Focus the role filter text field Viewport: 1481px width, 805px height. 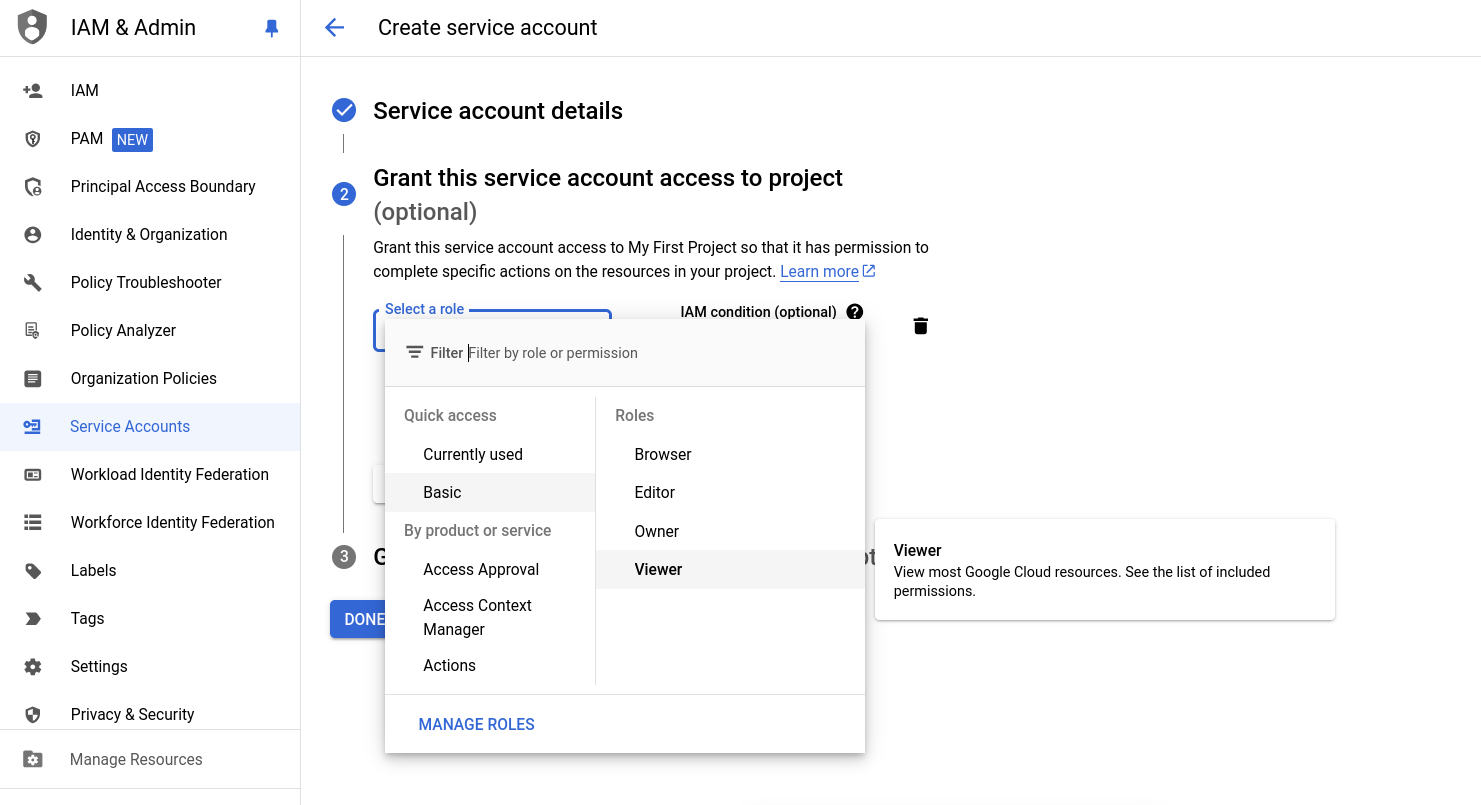point(658,353)
